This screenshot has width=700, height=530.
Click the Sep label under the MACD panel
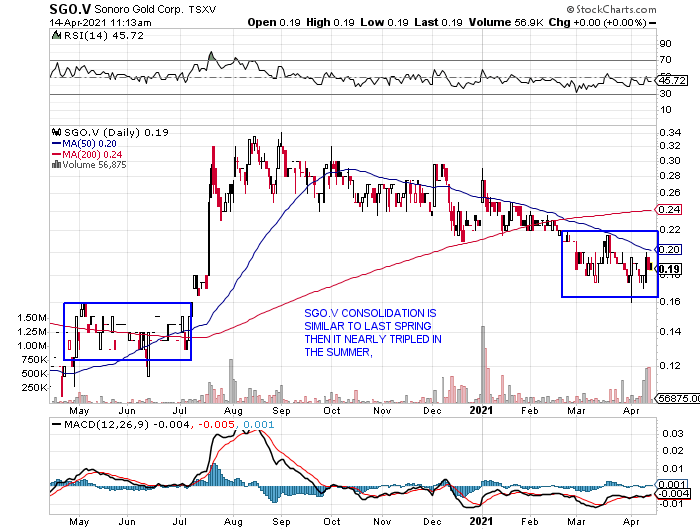281,522
